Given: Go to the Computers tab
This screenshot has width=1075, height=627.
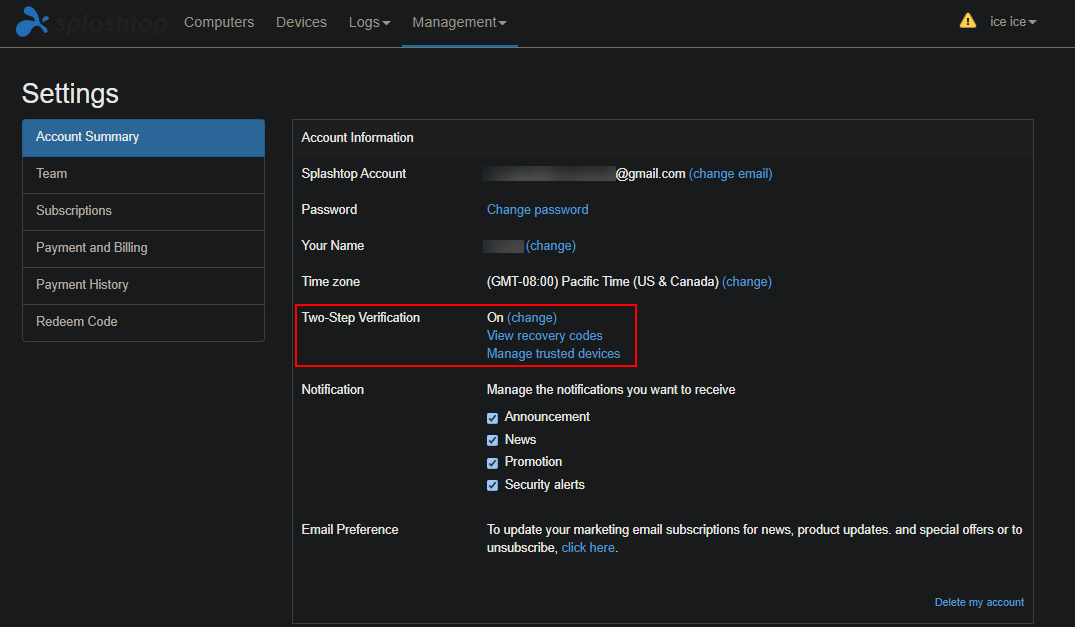Looking at the screenshot, I should (x=219, y=23).
